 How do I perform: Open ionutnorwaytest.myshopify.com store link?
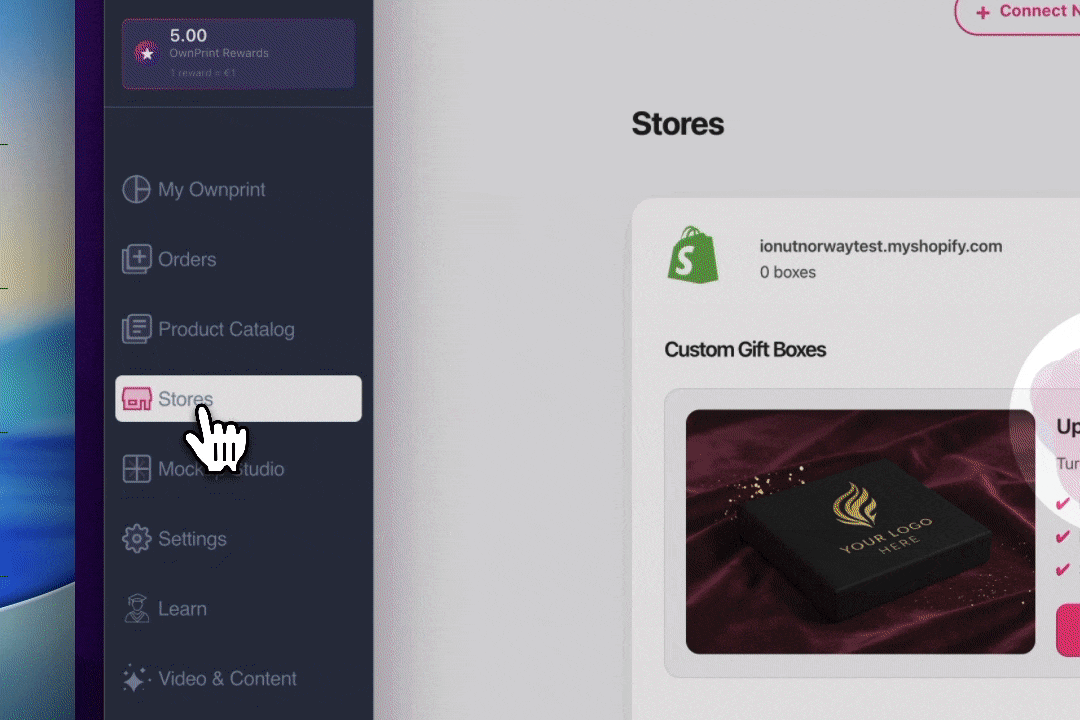point(880,246)
